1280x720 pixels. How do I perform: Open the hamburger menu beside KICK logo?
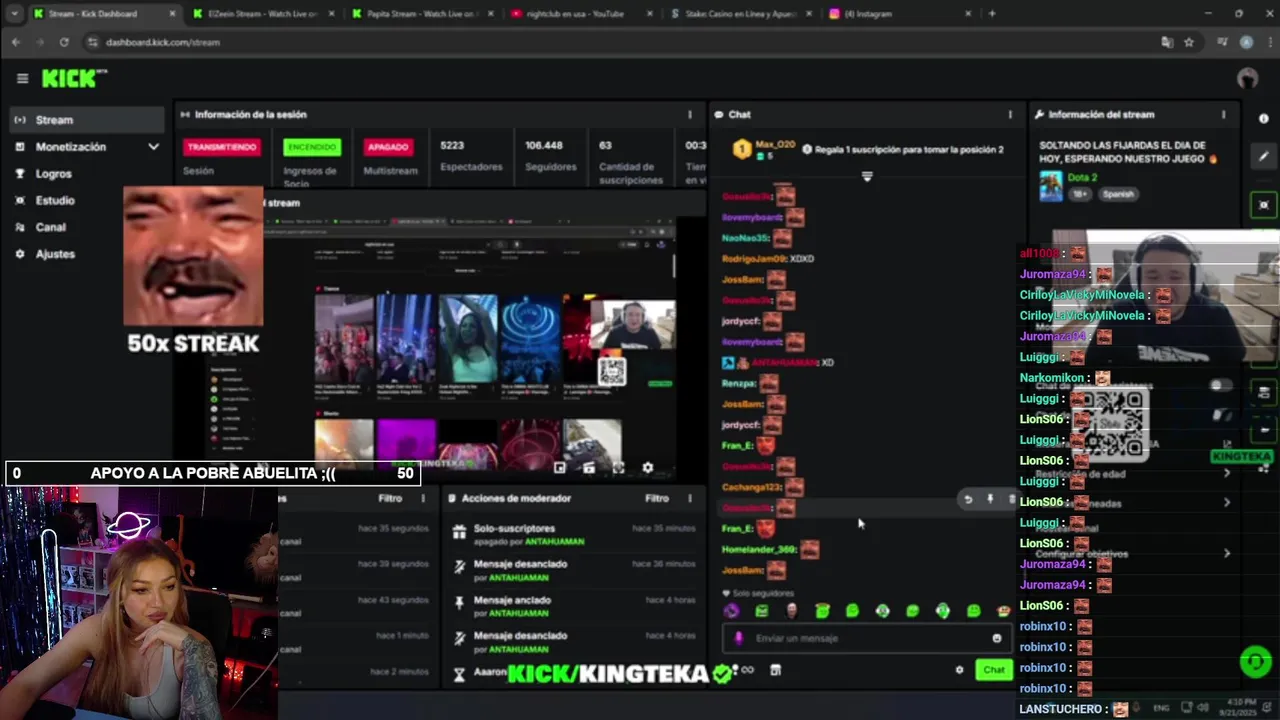[22, 78]
